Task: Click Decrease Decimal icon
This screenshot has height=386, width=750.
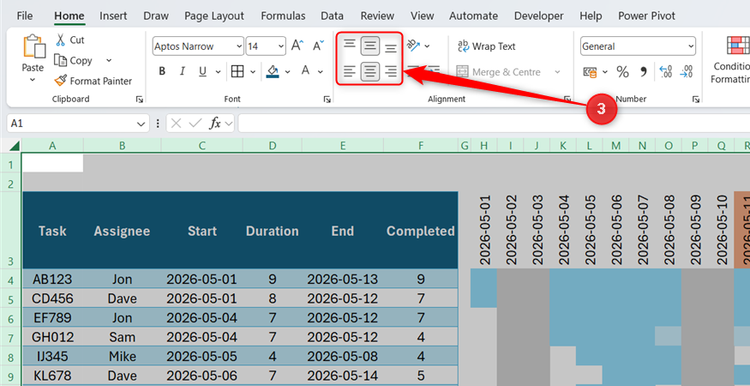Action: (686, 72)
